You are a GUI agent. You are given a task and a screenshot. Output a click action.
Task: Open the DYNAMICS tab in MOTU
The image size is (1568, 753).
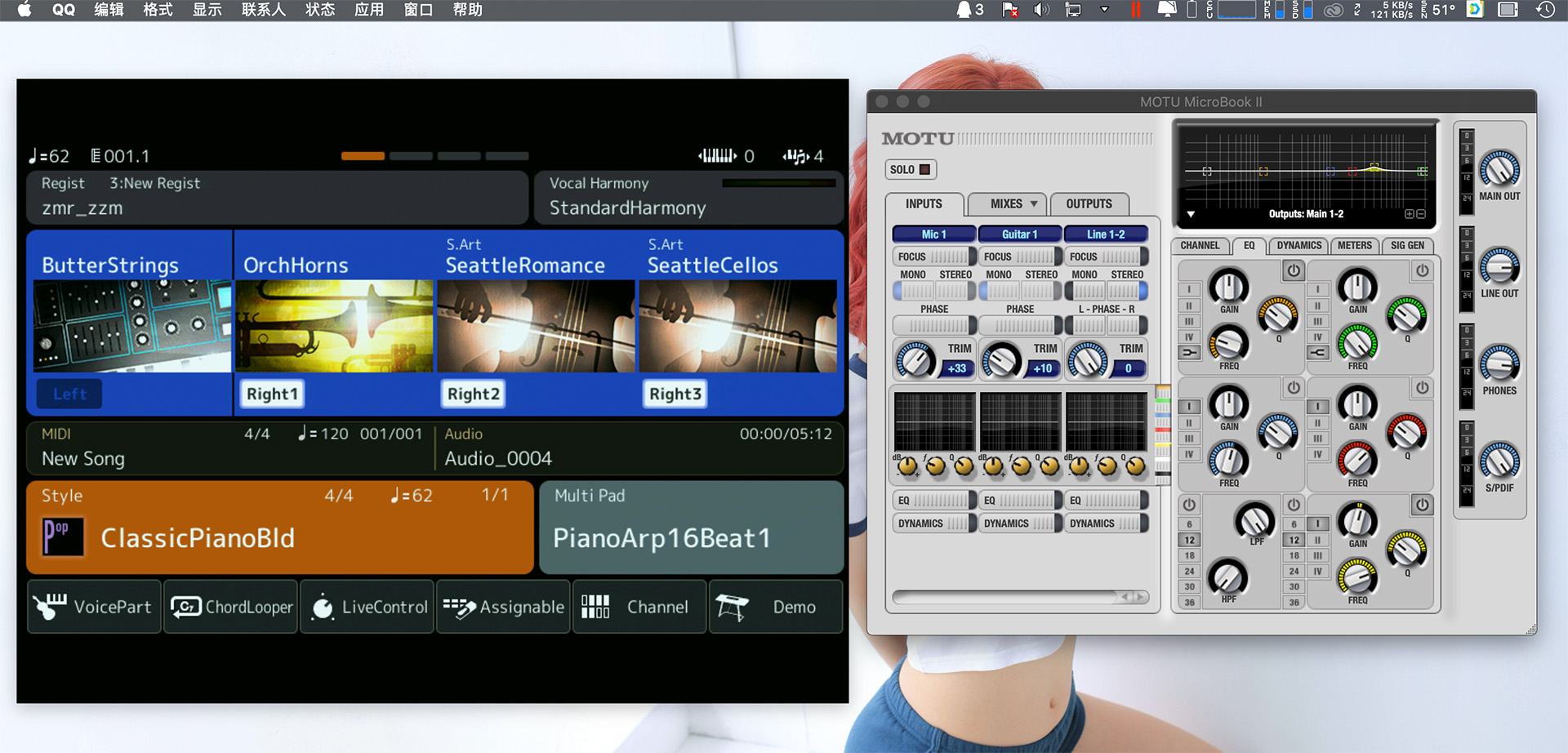click(x=1298, y=246)
